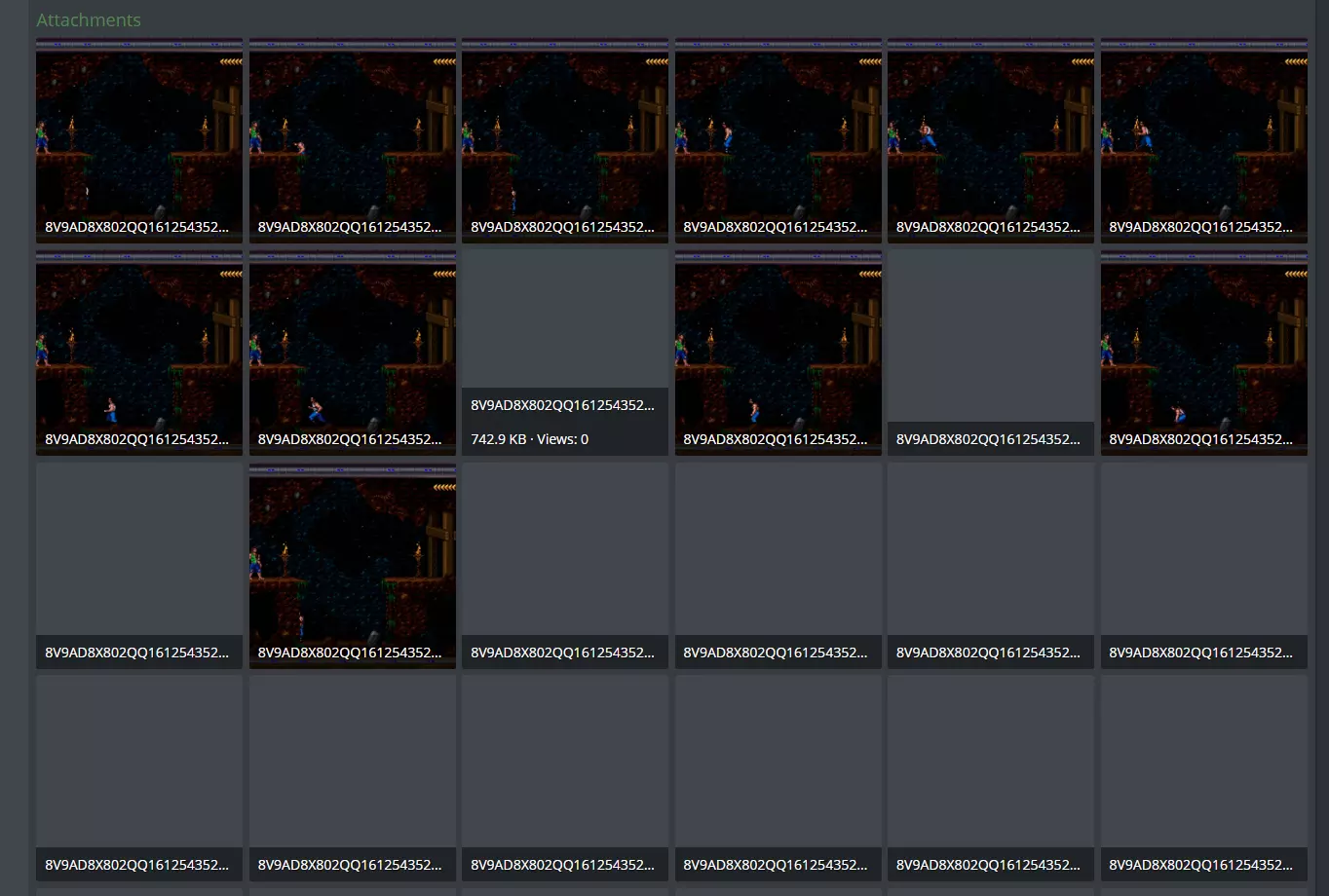Open second-row, first-column attachment thumbnail
This screenshot has width=1329, height=896.
(x=139, y=354)
